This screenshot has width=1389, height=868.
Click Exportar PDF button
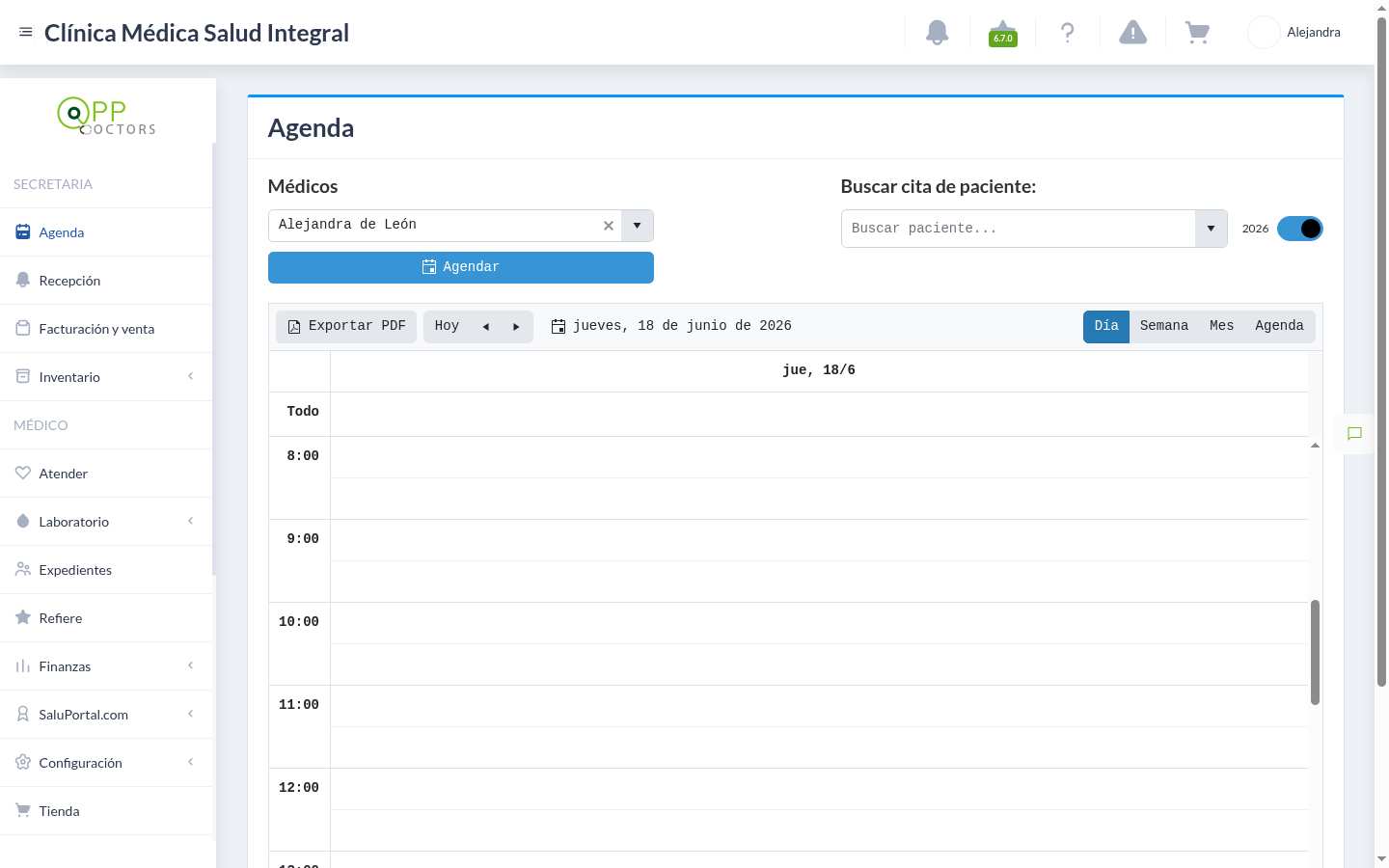pyautogui.click(x=346, y=327)
